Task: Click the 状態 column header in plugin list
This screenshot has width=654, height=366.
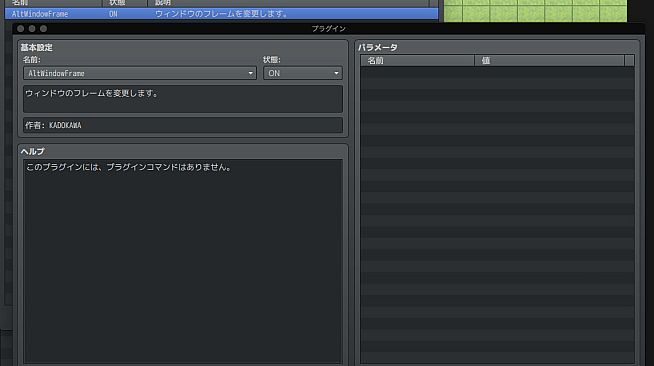Action: pyautogui.click(x=125, y=3)
